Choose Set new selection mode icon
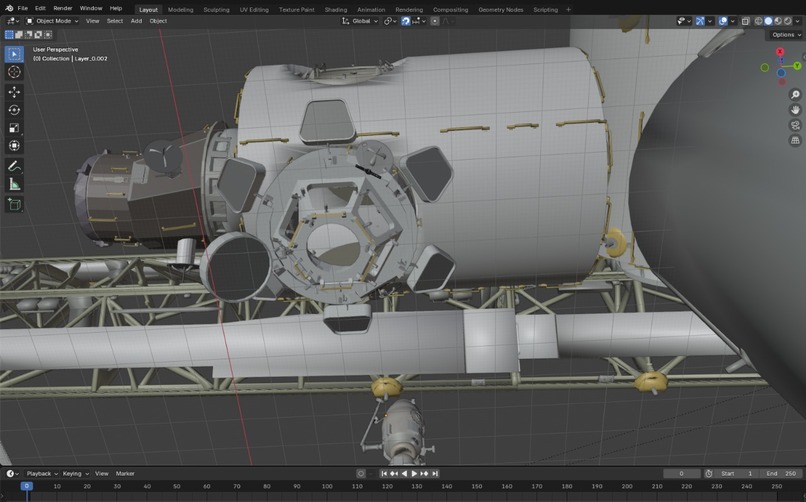The height and width of the screenshot is (502, 806). click(x=9, y=34)
